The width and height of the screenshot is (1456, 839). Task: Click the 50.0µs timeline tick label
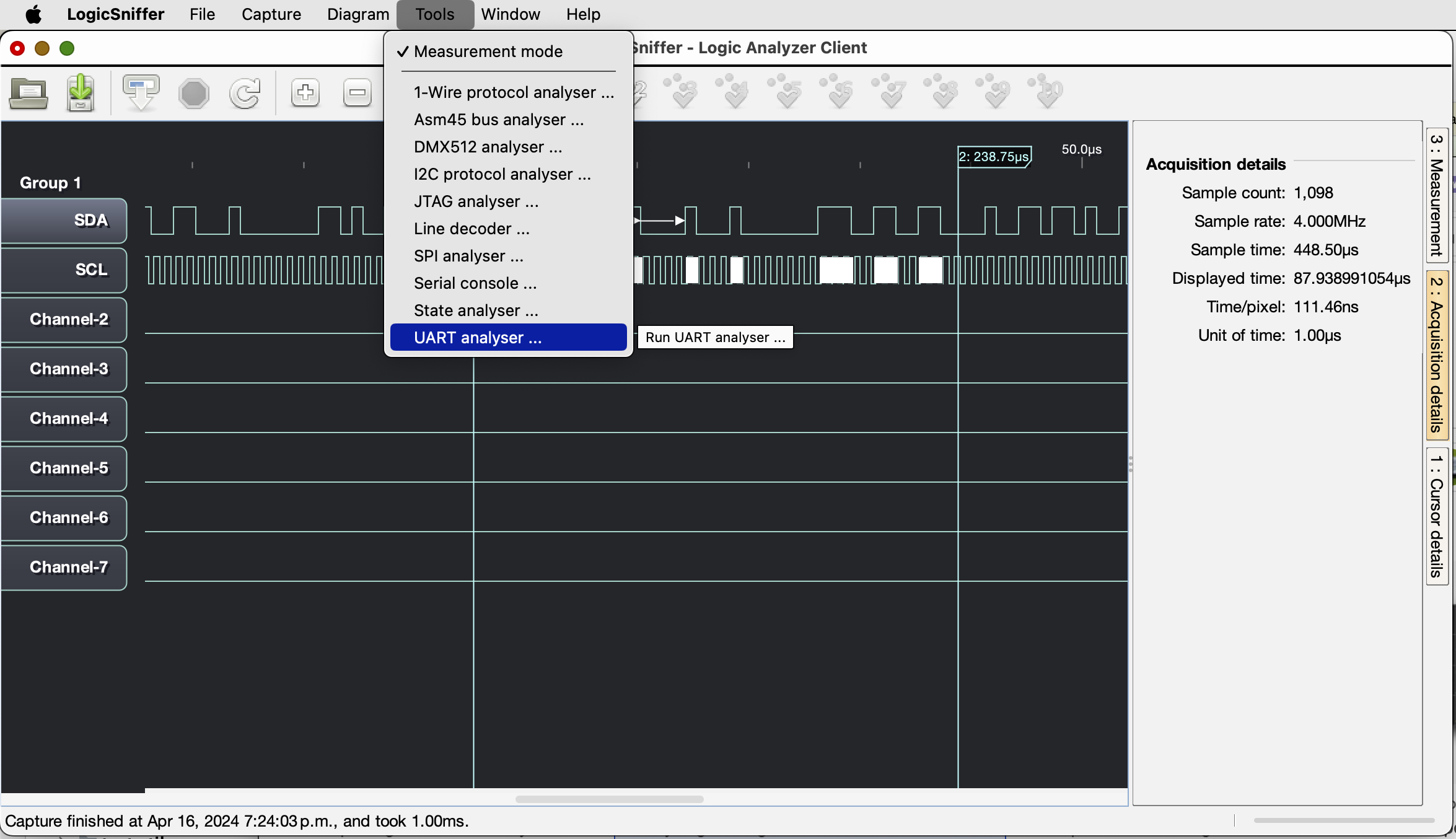(1082, 149)
